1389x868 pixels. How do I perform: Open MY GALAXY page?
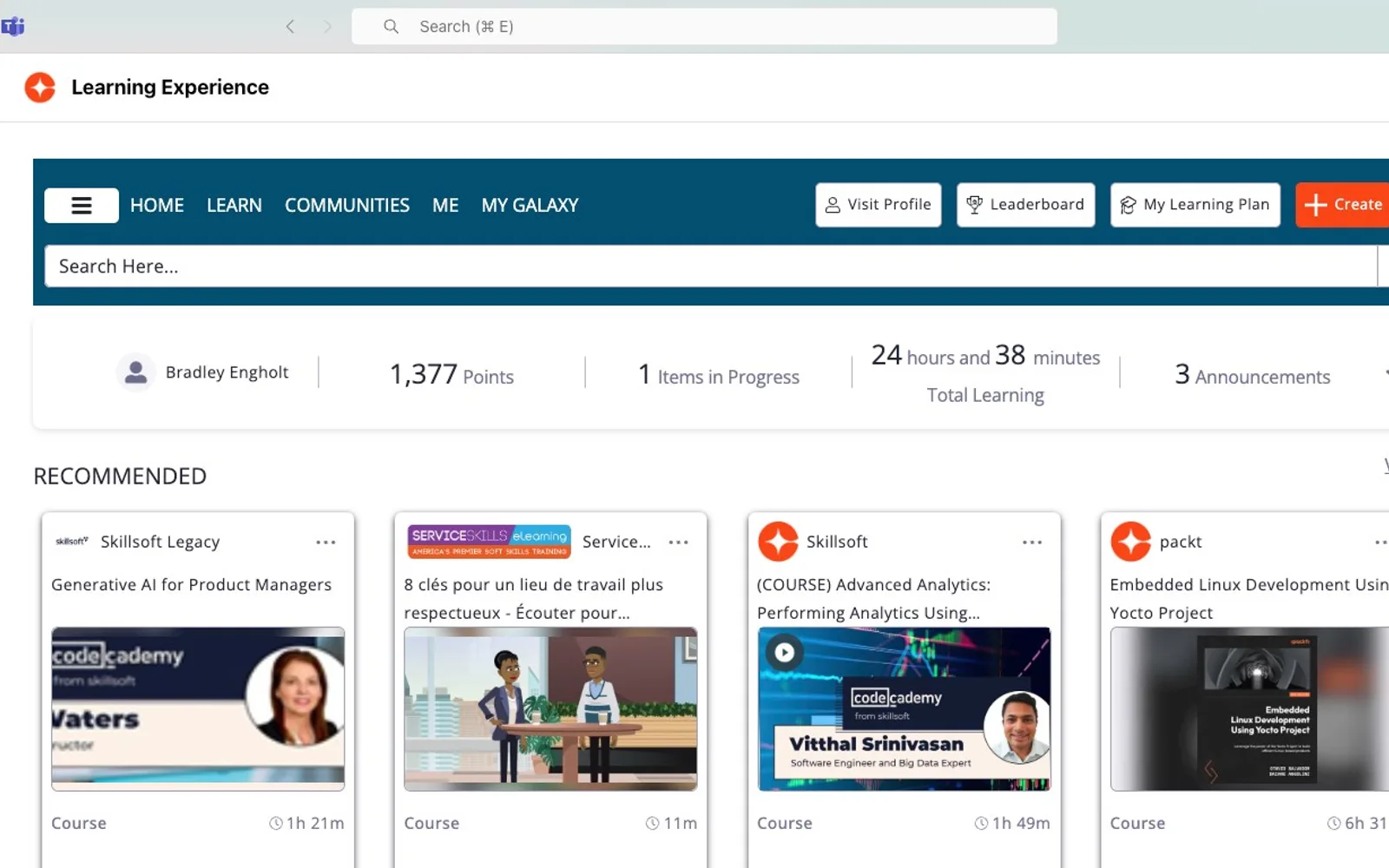[x=530, y=206]
